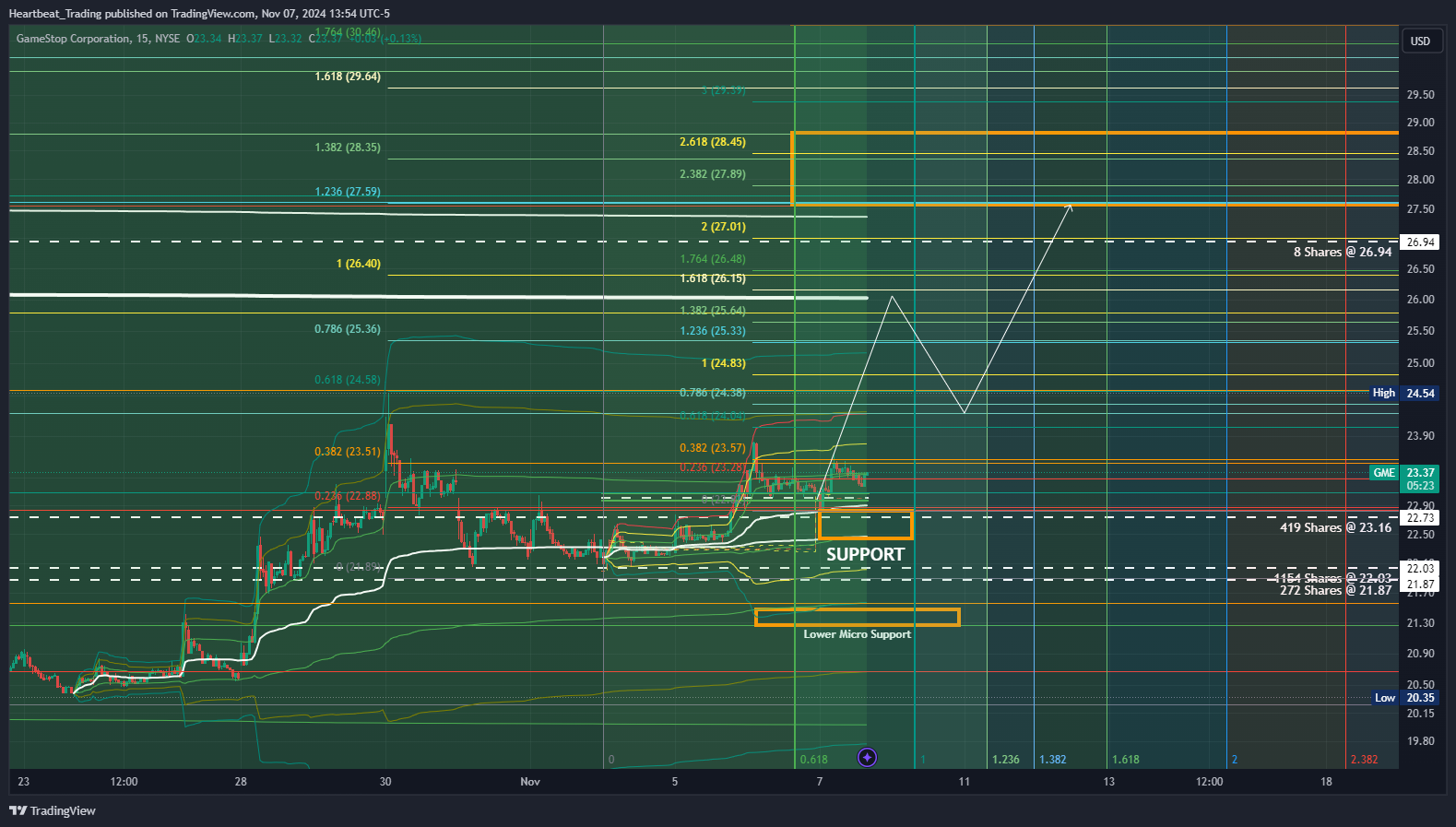This screenshot has width=1456, height=827.
Task: Select the '1 (24.83)' Fibonacci label
Action: point(724,363)
